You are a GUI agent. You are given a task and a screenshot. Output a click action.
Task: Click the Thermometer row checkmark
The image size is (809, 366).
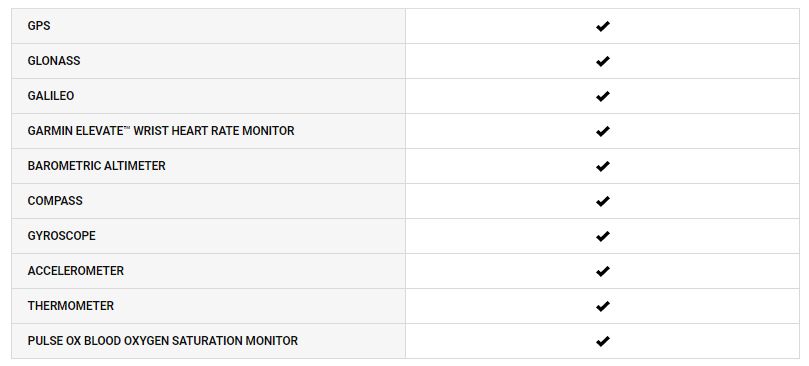[602, 306]
